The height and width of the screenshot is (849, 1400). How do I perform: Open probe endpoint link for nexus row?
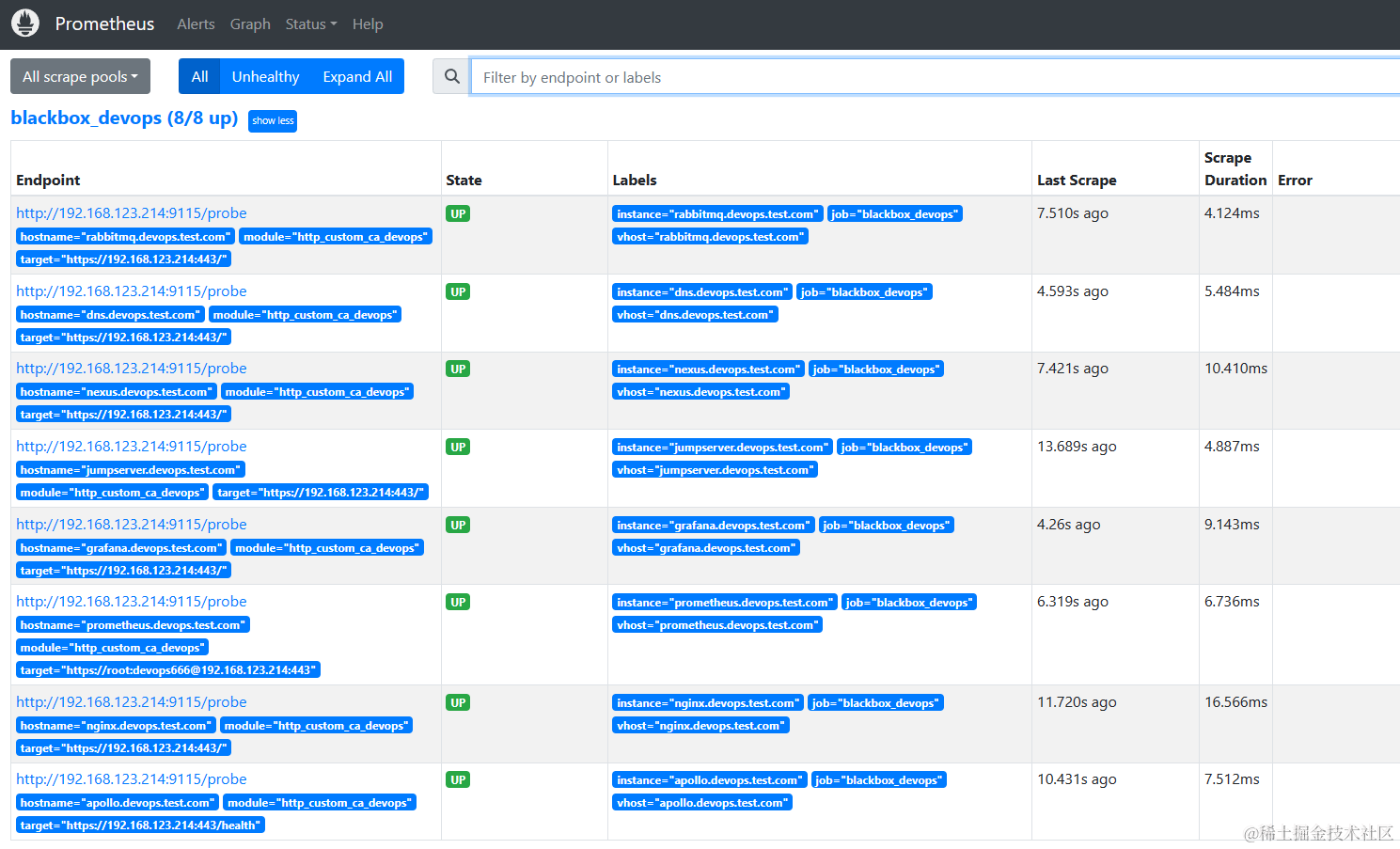pos(132,369)
